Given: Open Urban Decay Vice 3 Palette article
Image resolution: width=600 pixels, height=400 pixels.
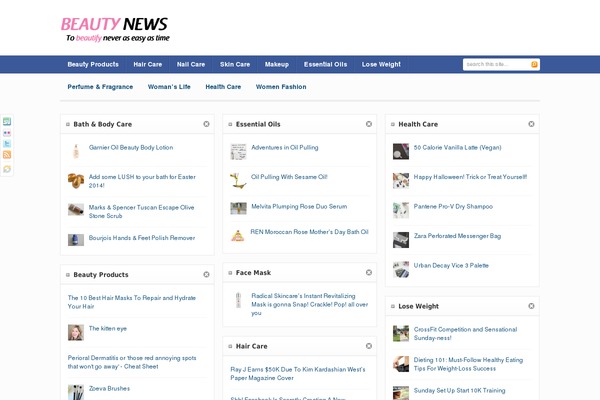Looking at the screenshot, I should coord(451,265).
